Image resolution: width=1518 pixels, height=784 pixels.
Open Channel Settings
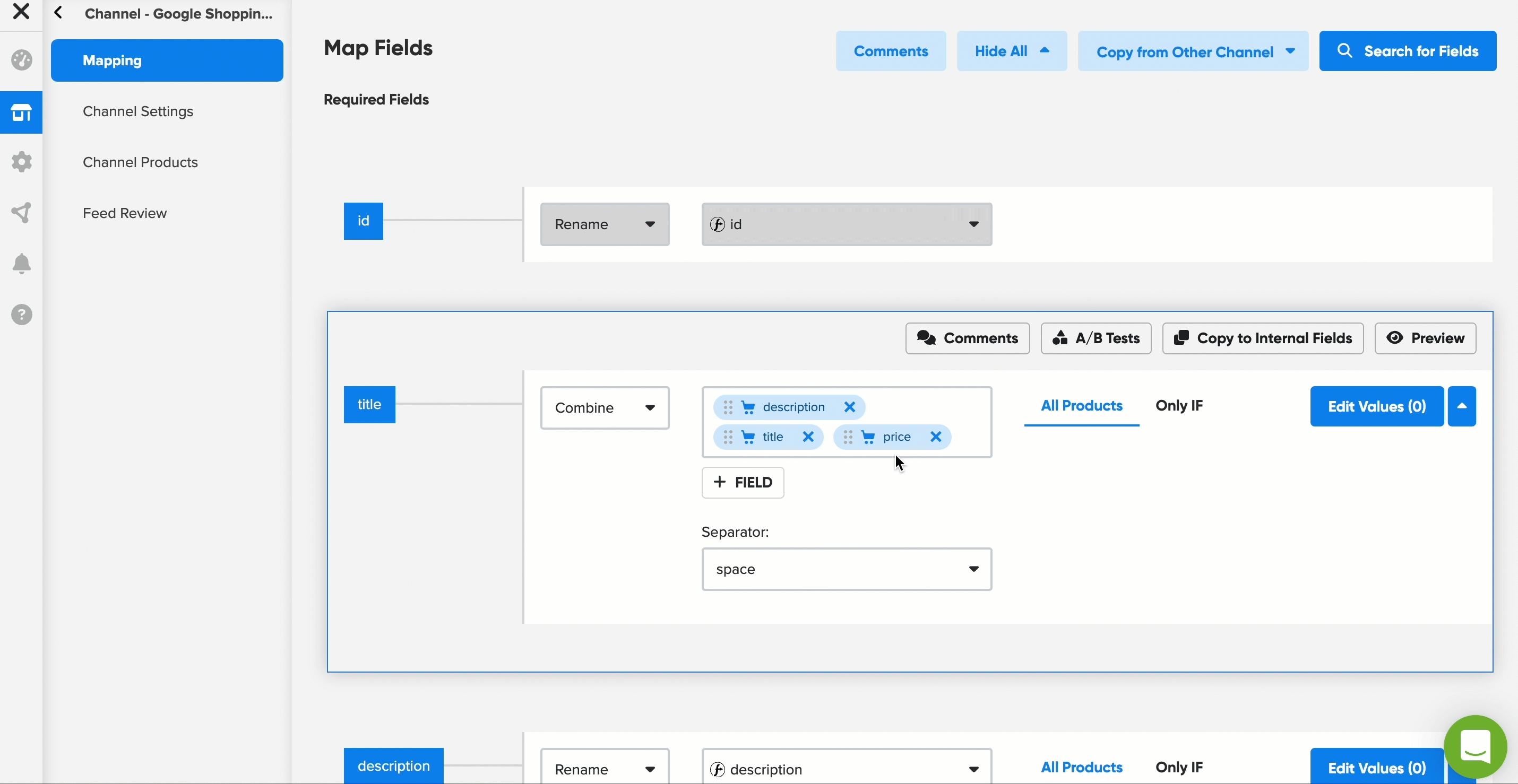(x=138, y=111)
